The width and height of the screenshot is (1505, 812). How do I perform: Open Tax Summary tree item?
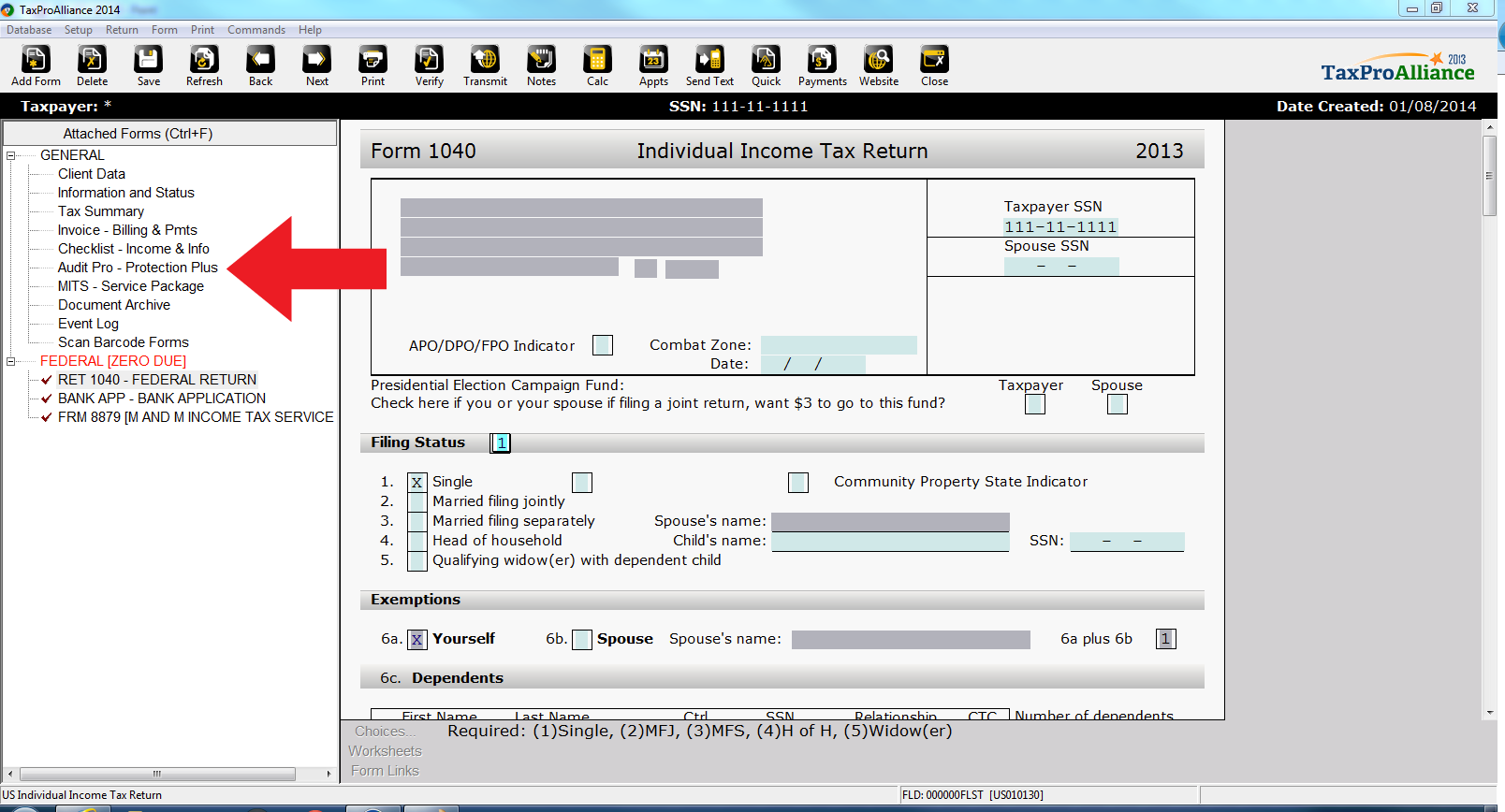[x=101, y=211]
